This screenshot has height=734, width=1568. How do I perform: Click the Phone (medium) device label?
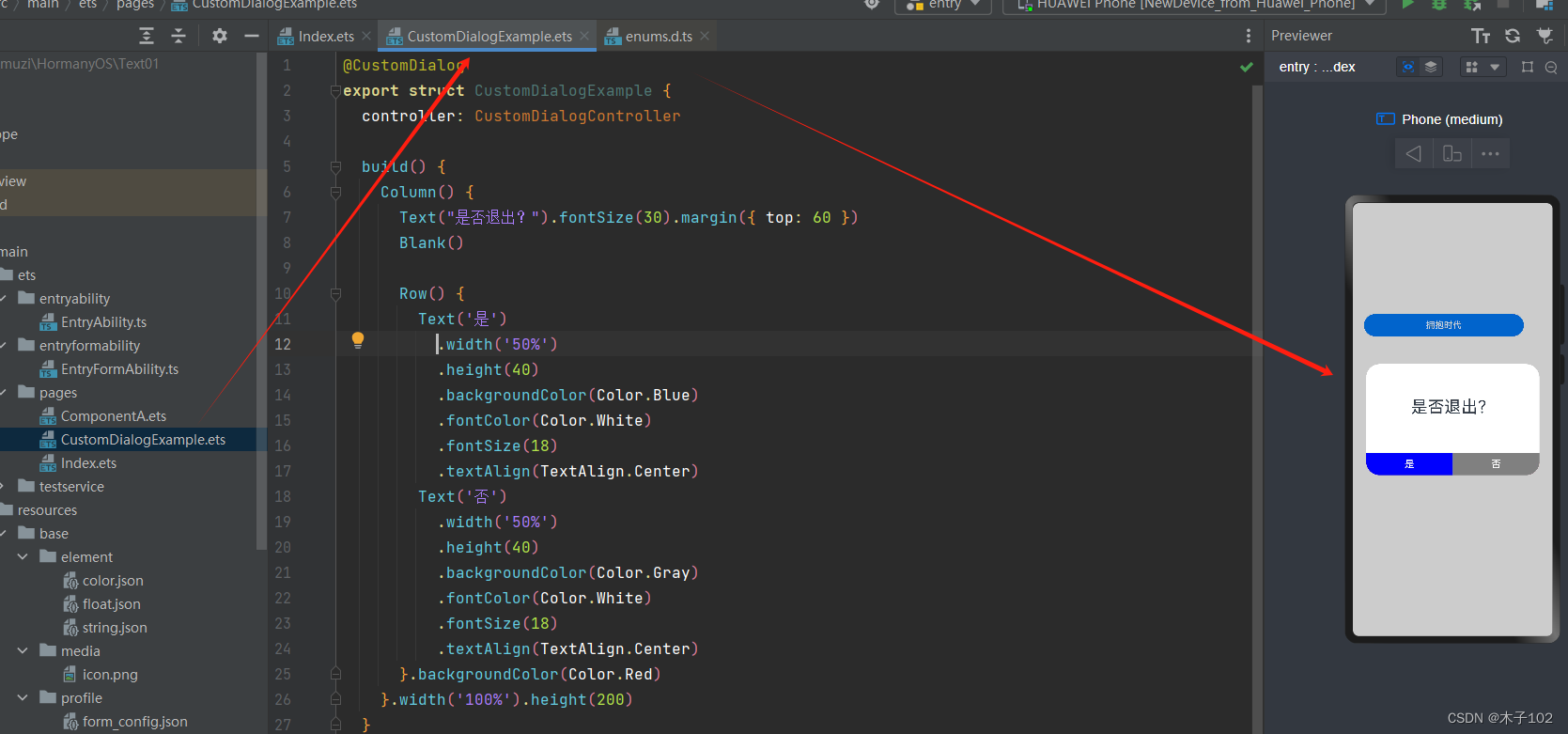(x=1452, y=119)
